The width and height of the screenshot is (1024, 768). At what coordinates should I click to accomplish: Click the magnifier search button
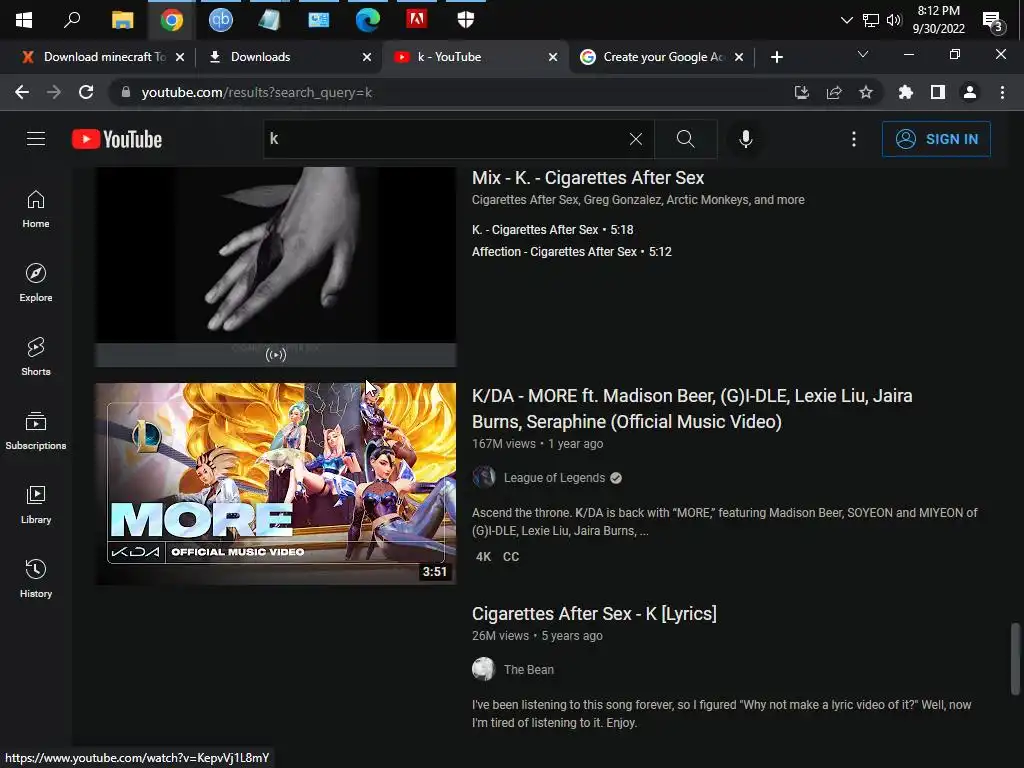685,139
